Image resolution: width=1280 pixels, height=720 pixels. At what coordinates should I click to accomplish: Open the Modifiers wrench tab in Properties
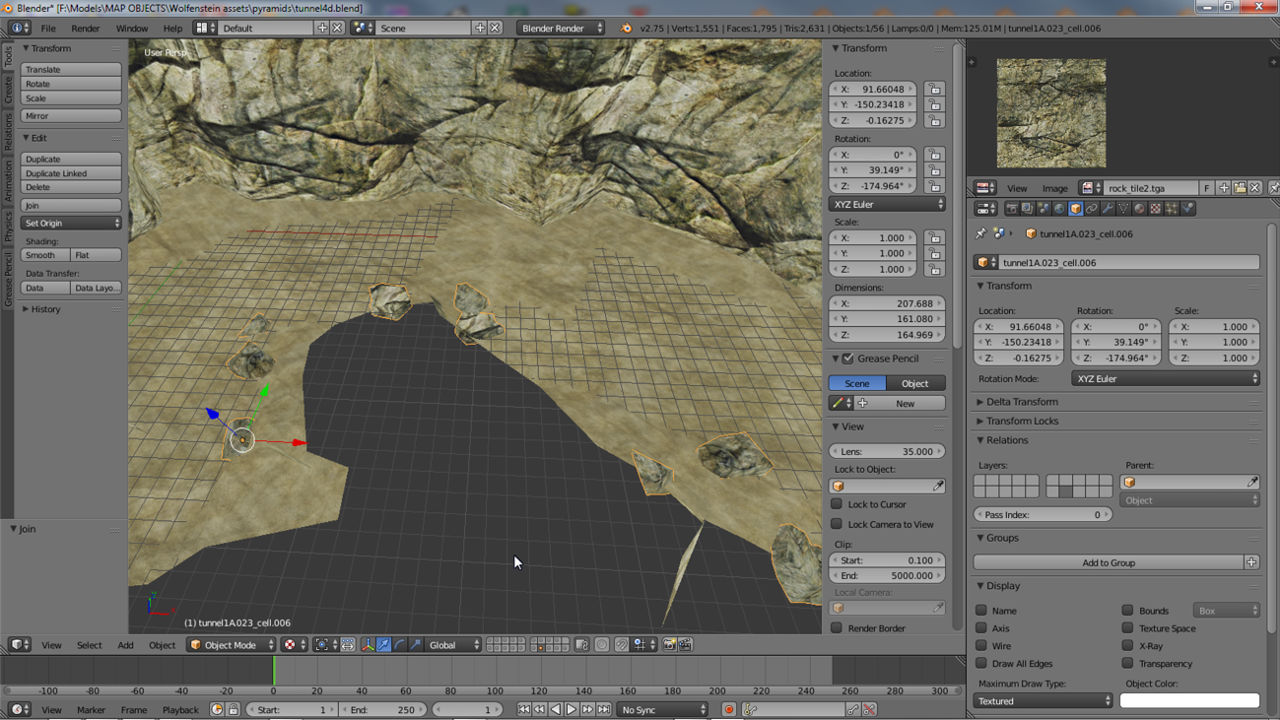(x=1107, y=209)
